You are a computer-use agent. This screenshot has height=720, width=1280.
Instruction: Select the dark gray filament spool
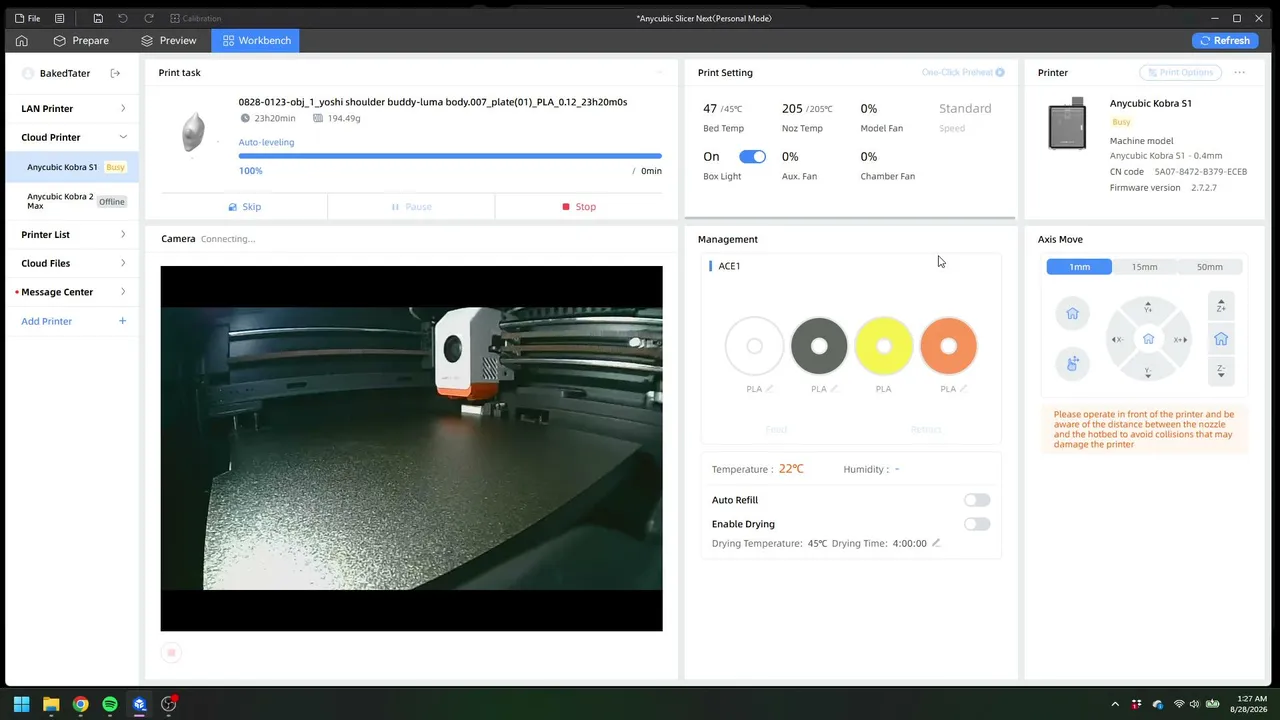coord(819,346)
